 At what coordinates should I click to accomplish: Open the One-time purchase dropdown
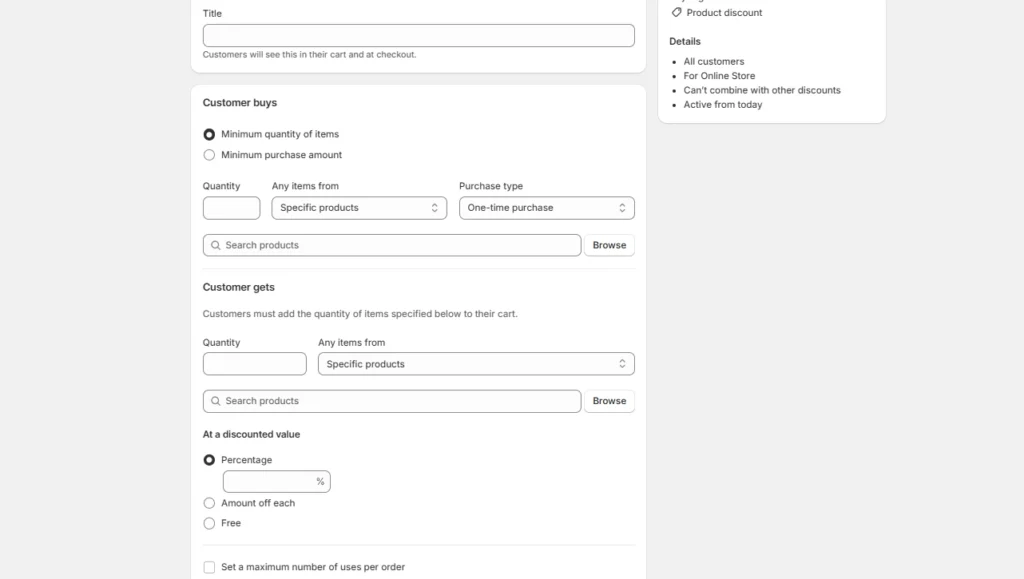546,208
